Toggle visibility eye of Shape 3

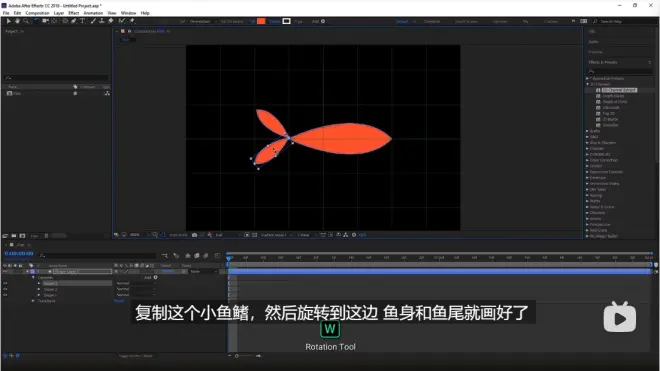pyautogui.click(x=5, y=283)
